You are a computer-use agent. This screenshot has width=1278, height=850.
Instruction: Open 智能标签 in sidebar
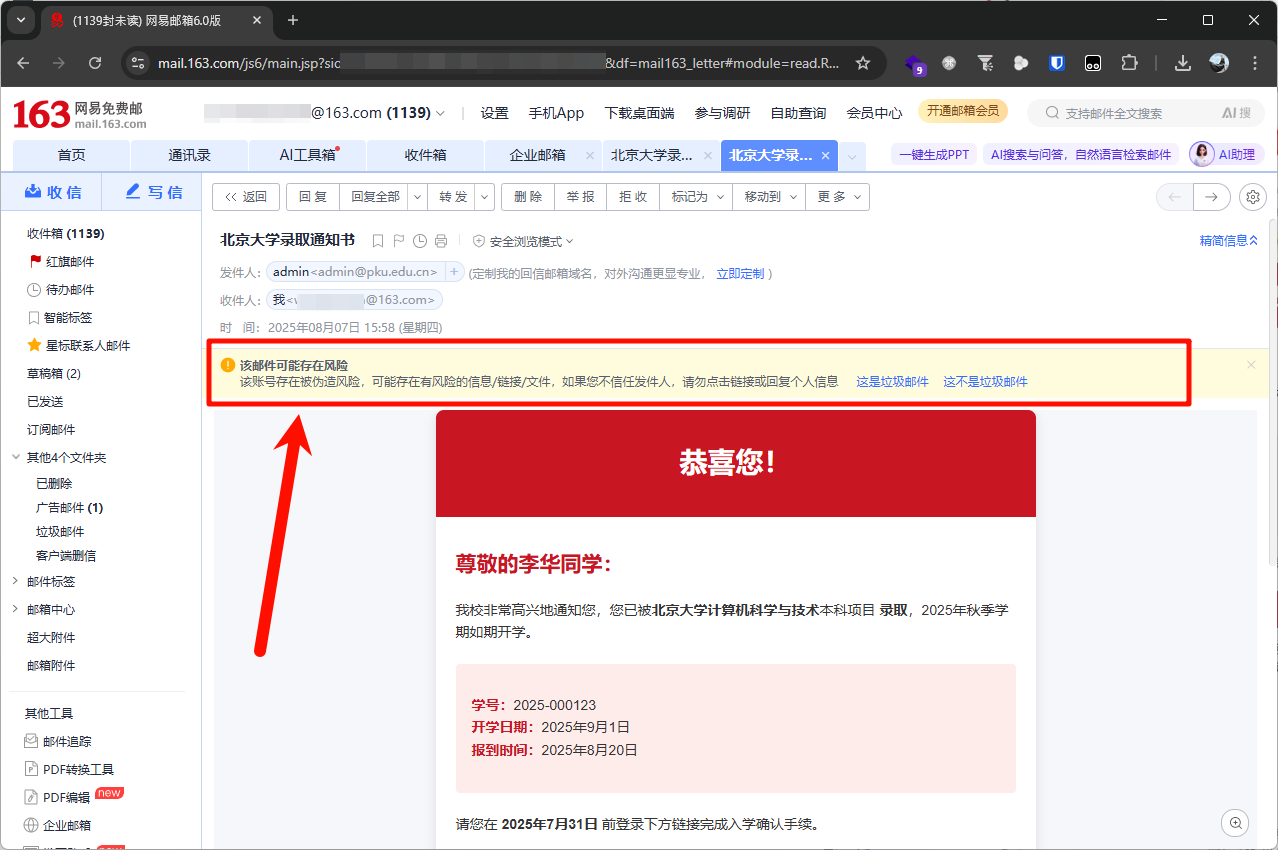pos(60,318)
